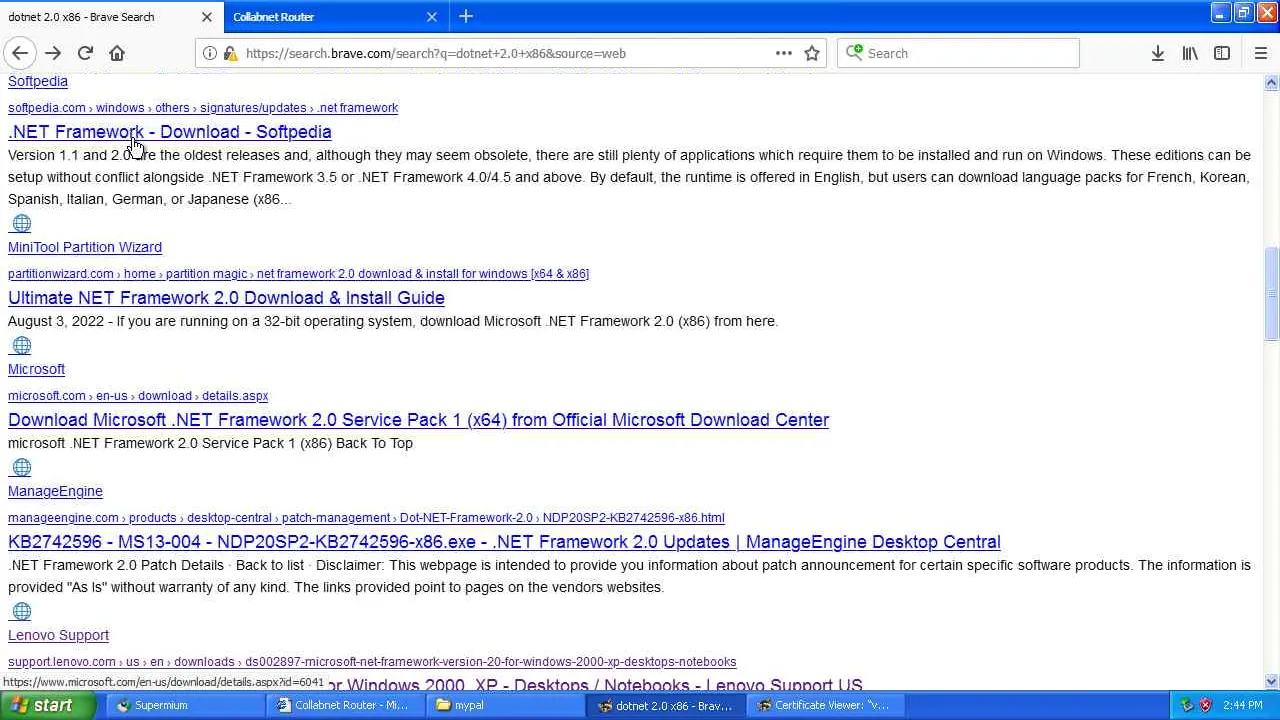1280x720 pixels.
Task: Click the green security tray icon
Action: [x=1187, y=705]
